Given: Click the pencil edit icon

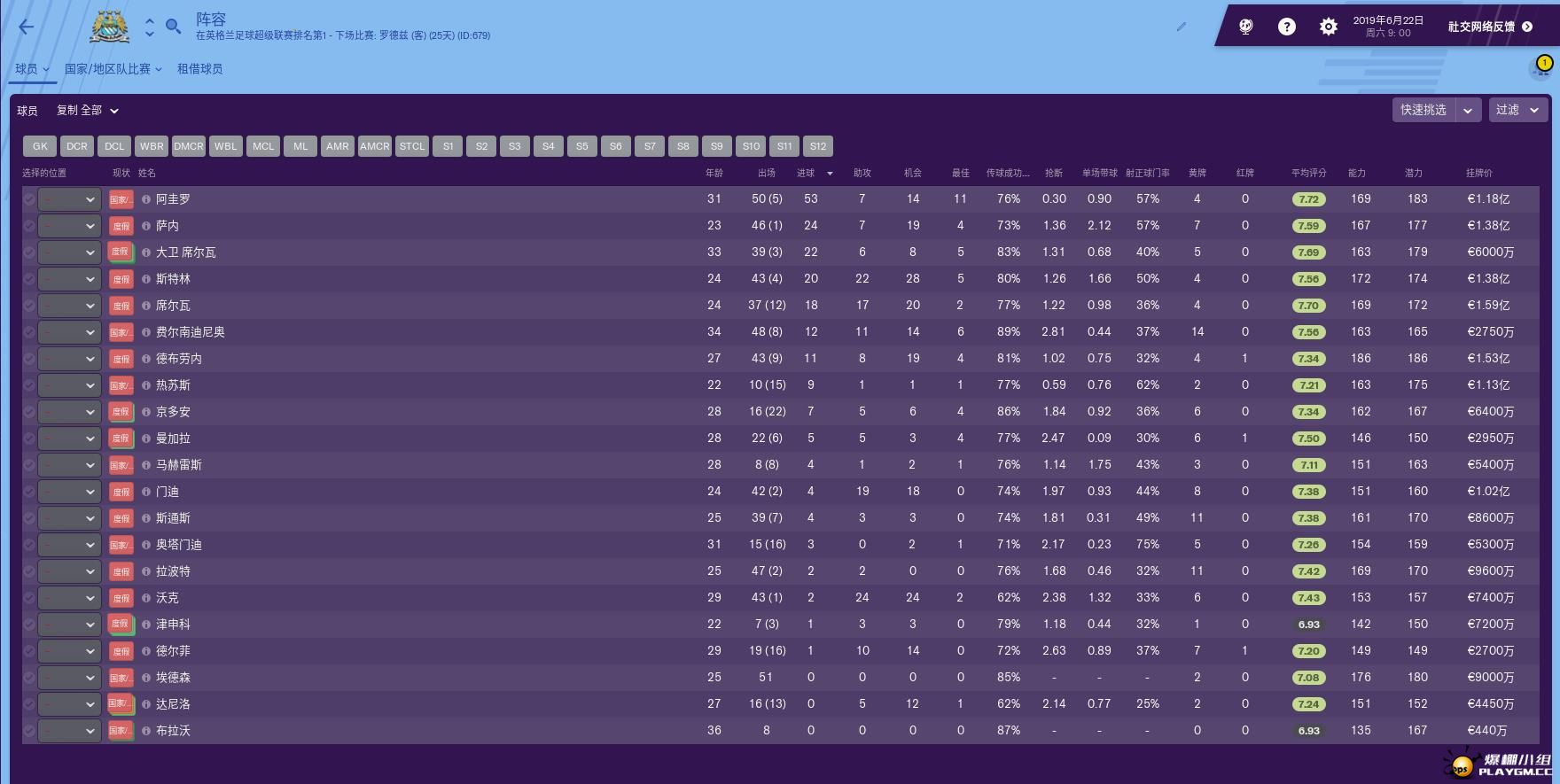Looking at the screenshot, I should point(1182,27).
